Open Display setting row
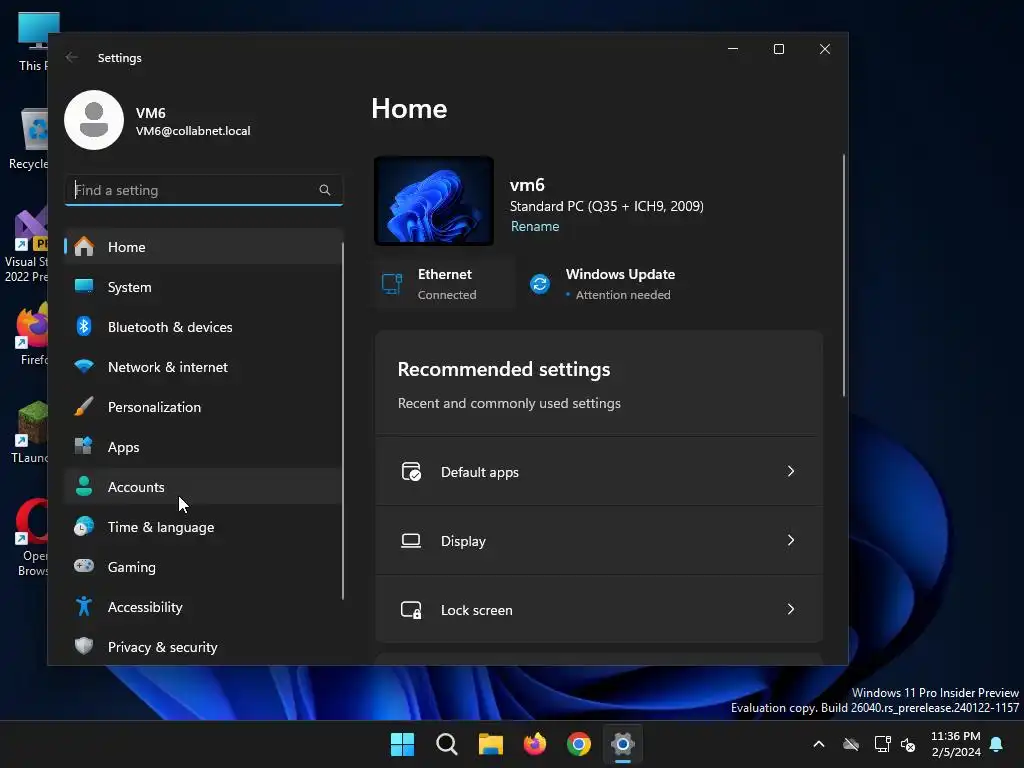 [x=598, y=541]
